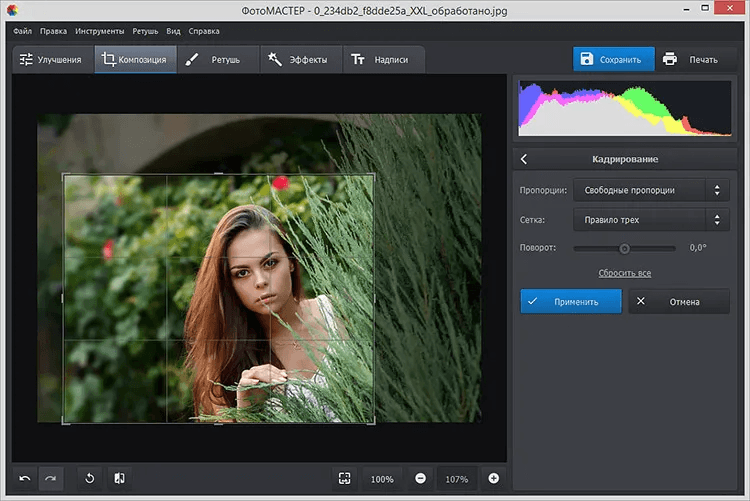This screenshot has height=501, width=750.
Task: Zoom out with the minus button
Action: tap(420, 478)
